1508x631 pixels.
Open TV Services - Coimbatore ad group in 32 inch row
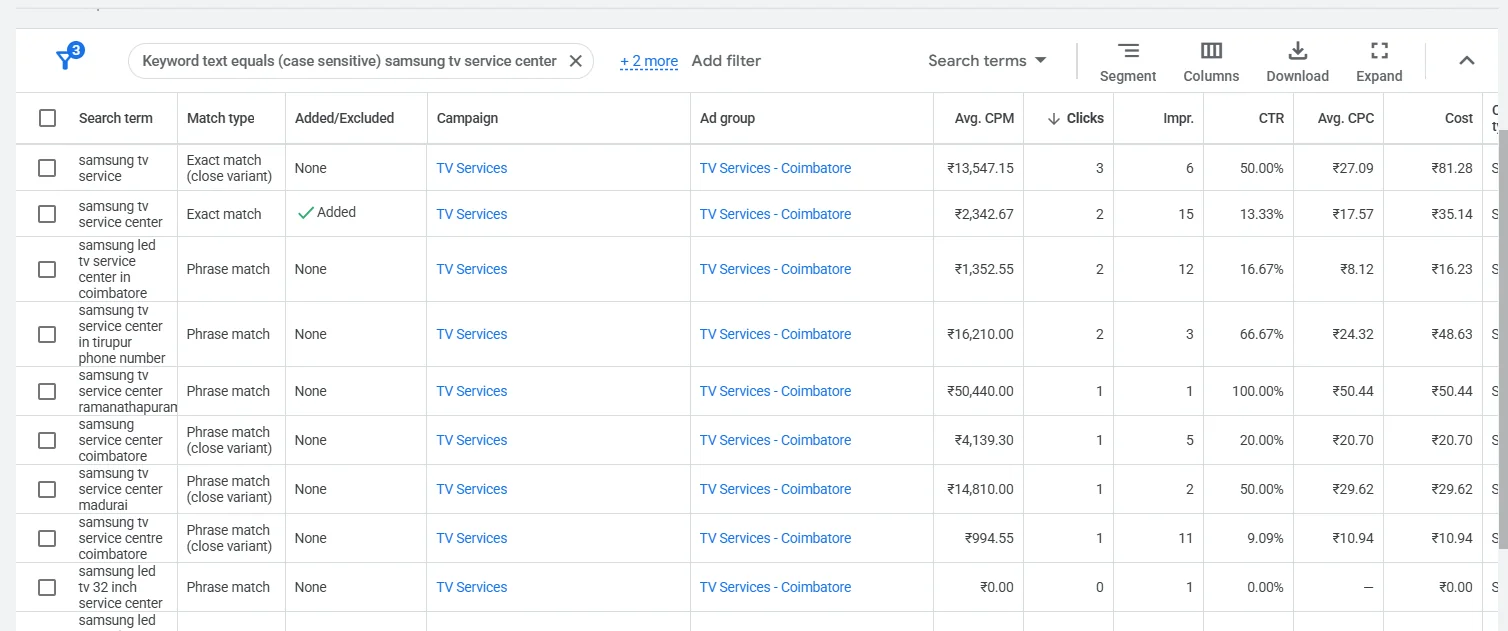pos(775,587)
